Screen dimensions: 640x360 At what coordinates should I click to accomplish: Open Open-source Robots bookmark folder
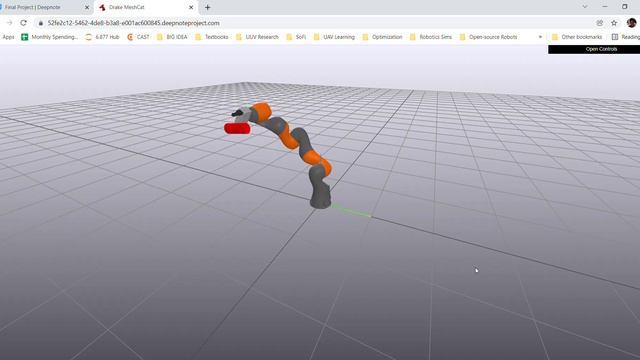click(x=489, y=37)
